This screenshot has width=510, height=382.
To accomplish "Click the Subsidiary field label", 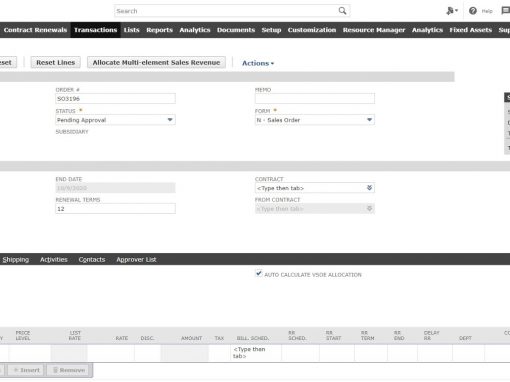I will [x=72, y=132].
